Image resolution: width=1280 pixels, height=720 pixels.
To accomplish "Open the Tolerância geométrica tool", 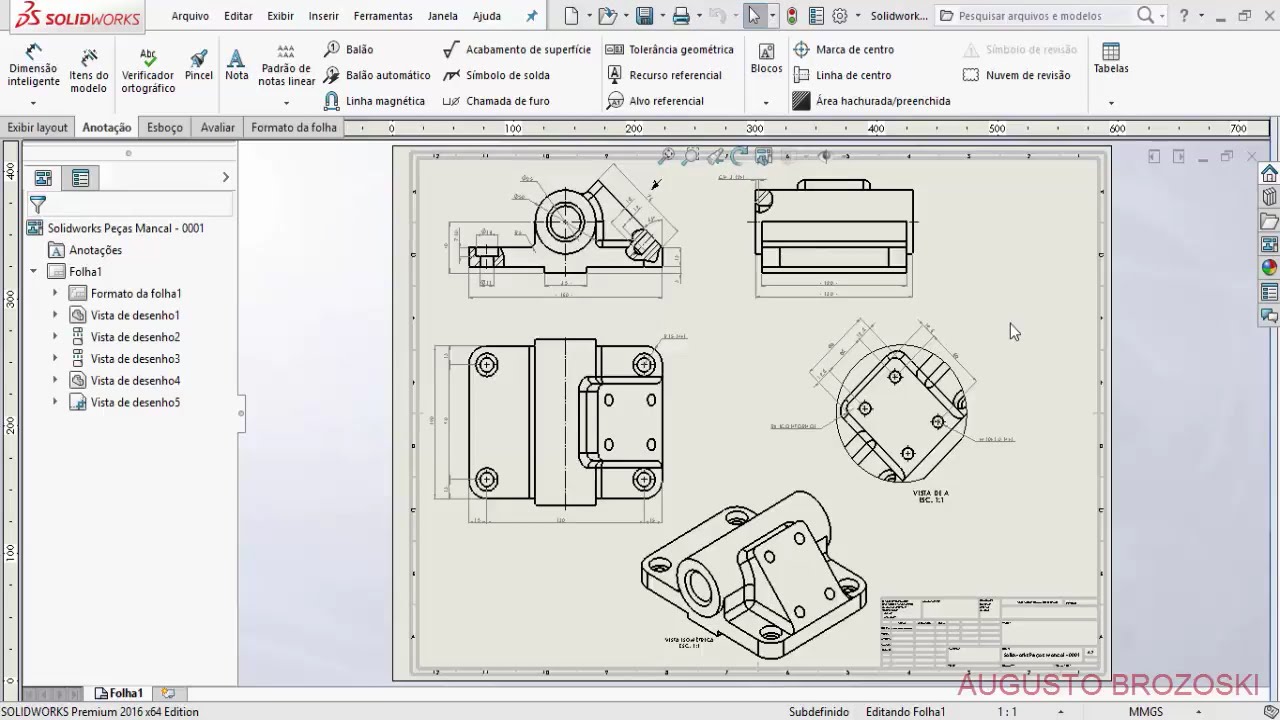I will pyautogui.click(x=669, y=49).
